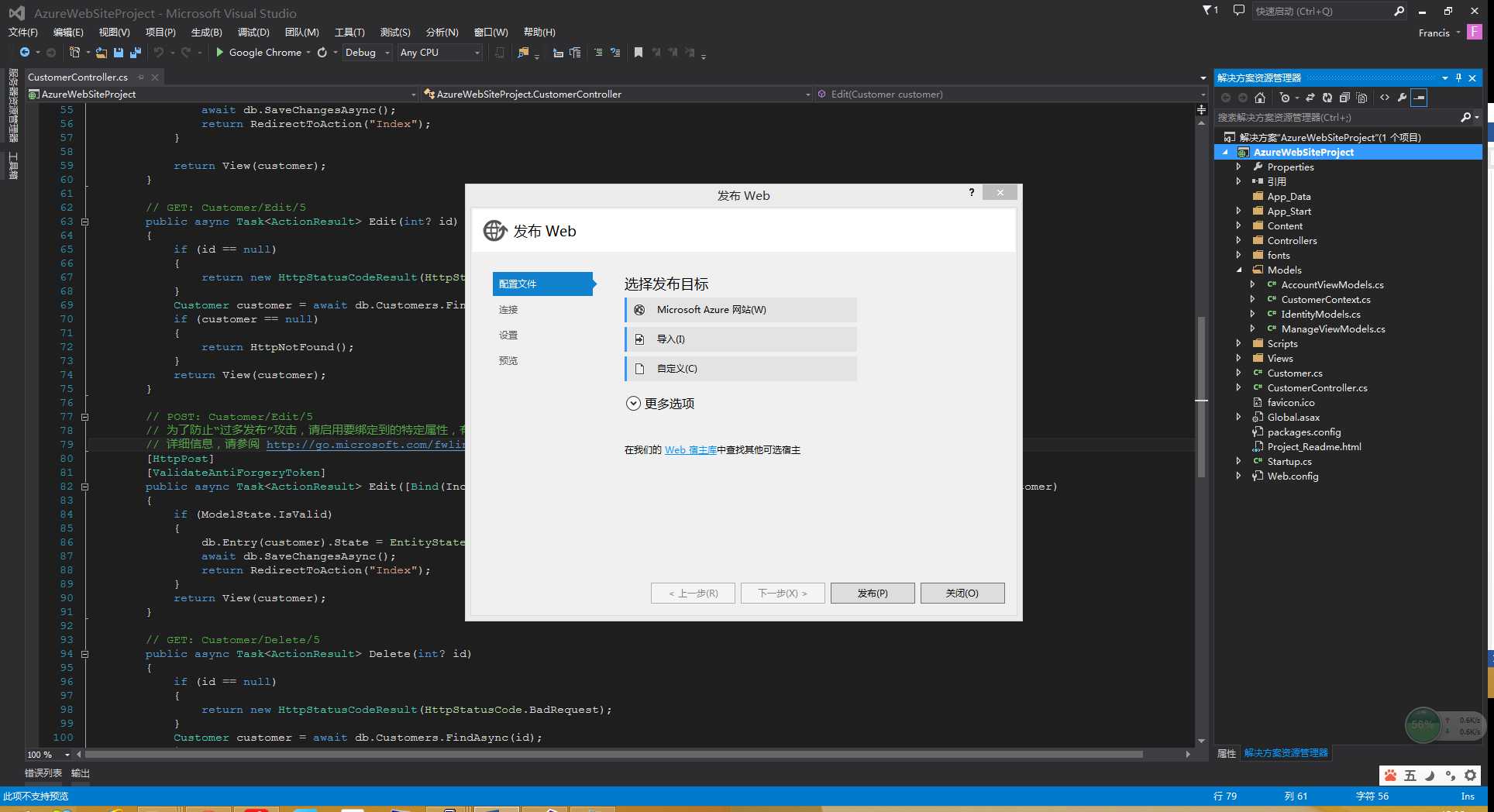1494x812 pixels.
Task: Expand the Controllers folder arrow in Solution Explorer
Action: click(x=1239, y=240)
